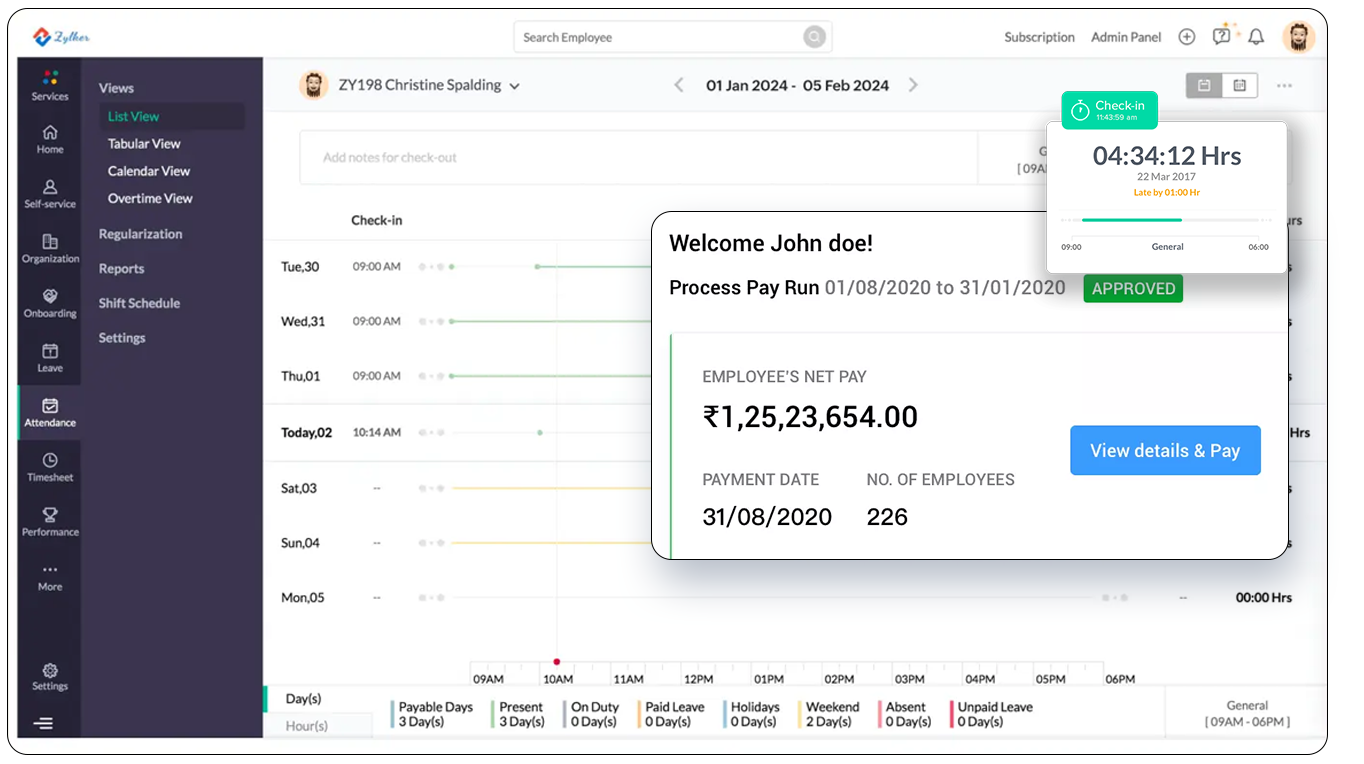Open the Services menu icon

coord(50,78)
